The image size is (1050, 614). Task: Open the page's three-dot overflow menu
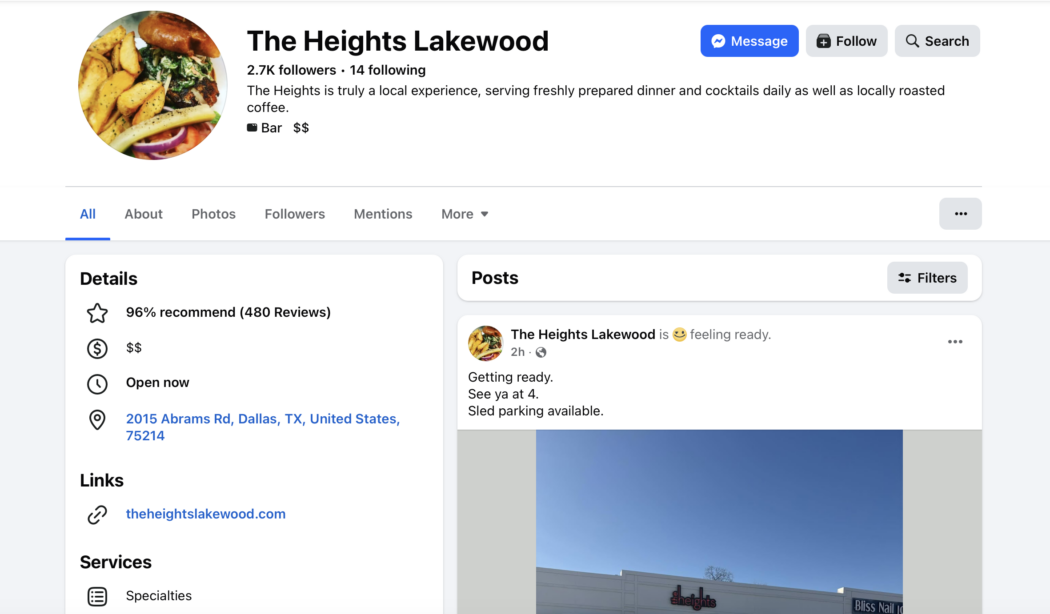tap(960, 214)
